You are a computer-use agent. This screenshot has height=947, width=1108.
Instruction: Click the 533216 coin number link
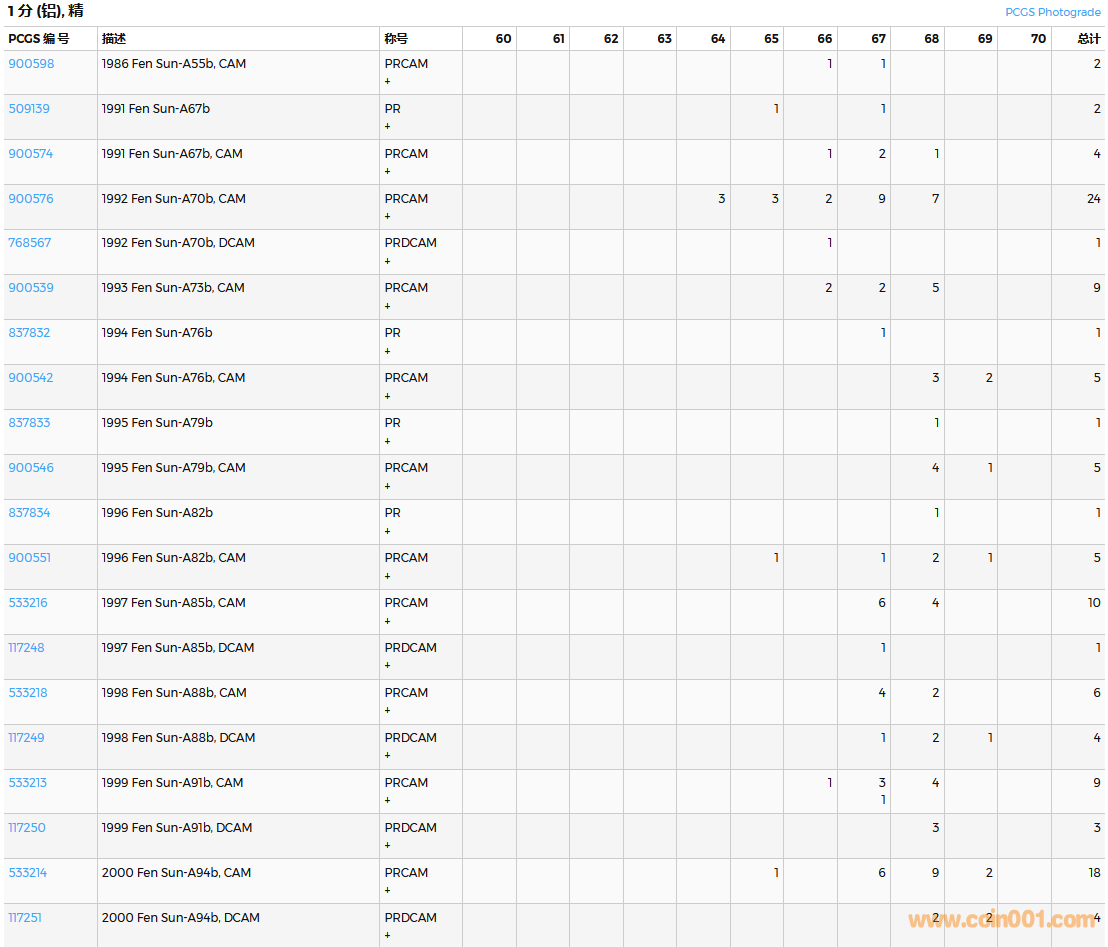pos(28,603)
